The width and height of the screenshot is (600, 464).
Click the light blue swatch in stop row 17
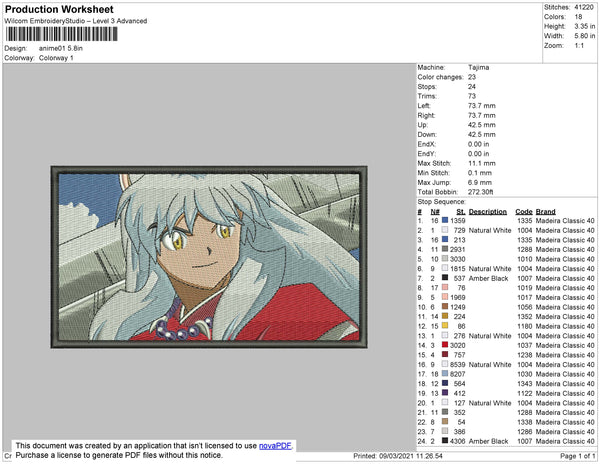tap(445, 374)
